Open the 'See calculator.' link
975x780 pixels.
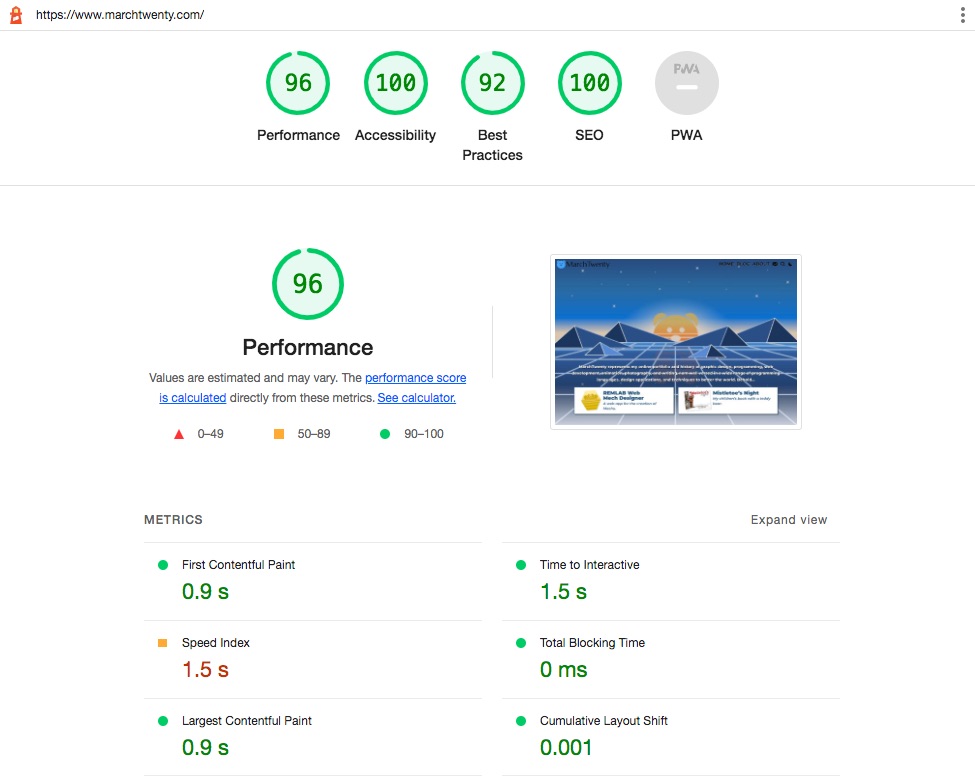(x=417, y=397)
